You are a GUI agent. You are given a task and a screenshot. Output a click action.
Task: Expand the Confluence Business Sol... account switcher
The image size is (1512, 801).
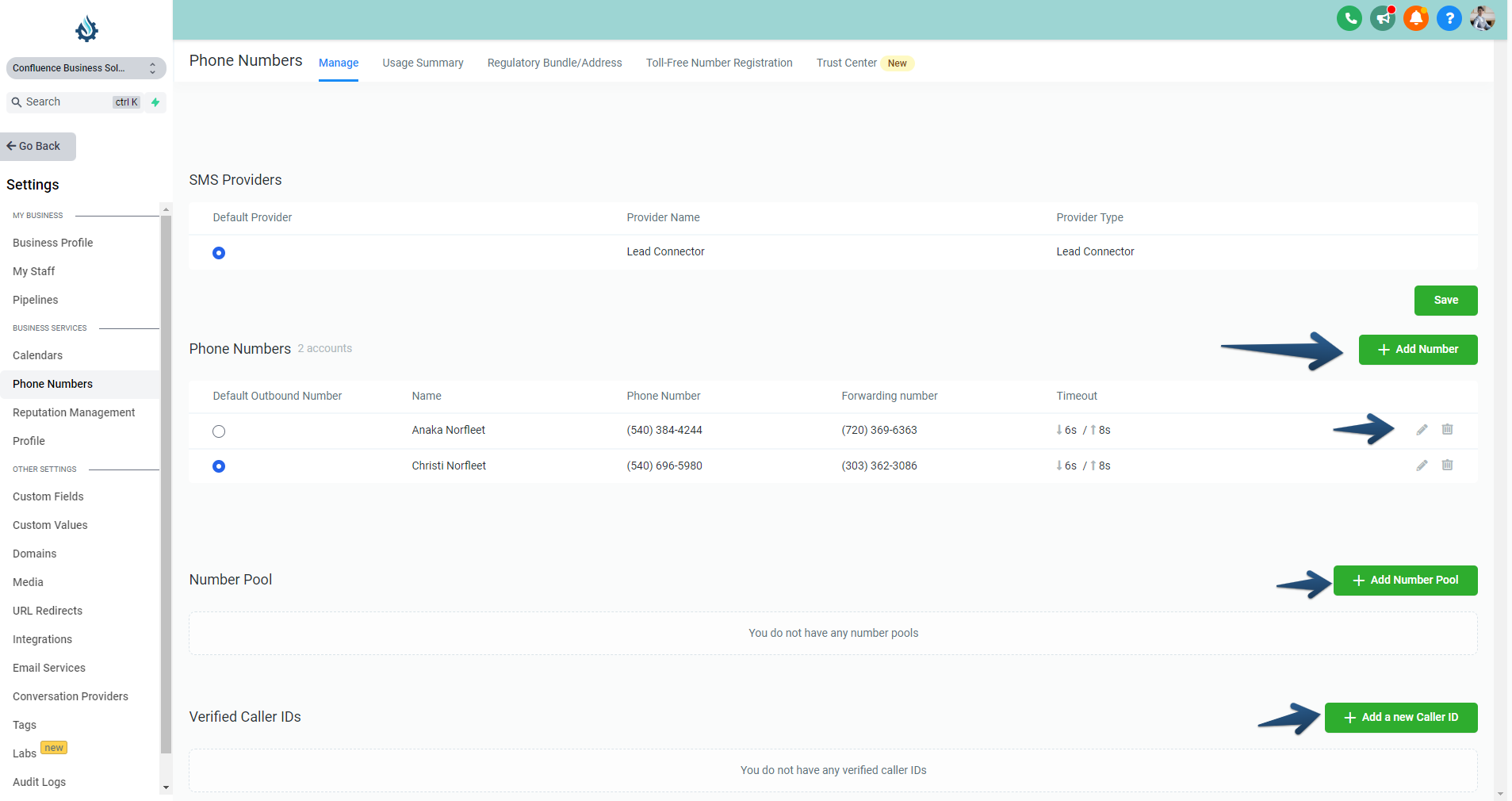86,68
